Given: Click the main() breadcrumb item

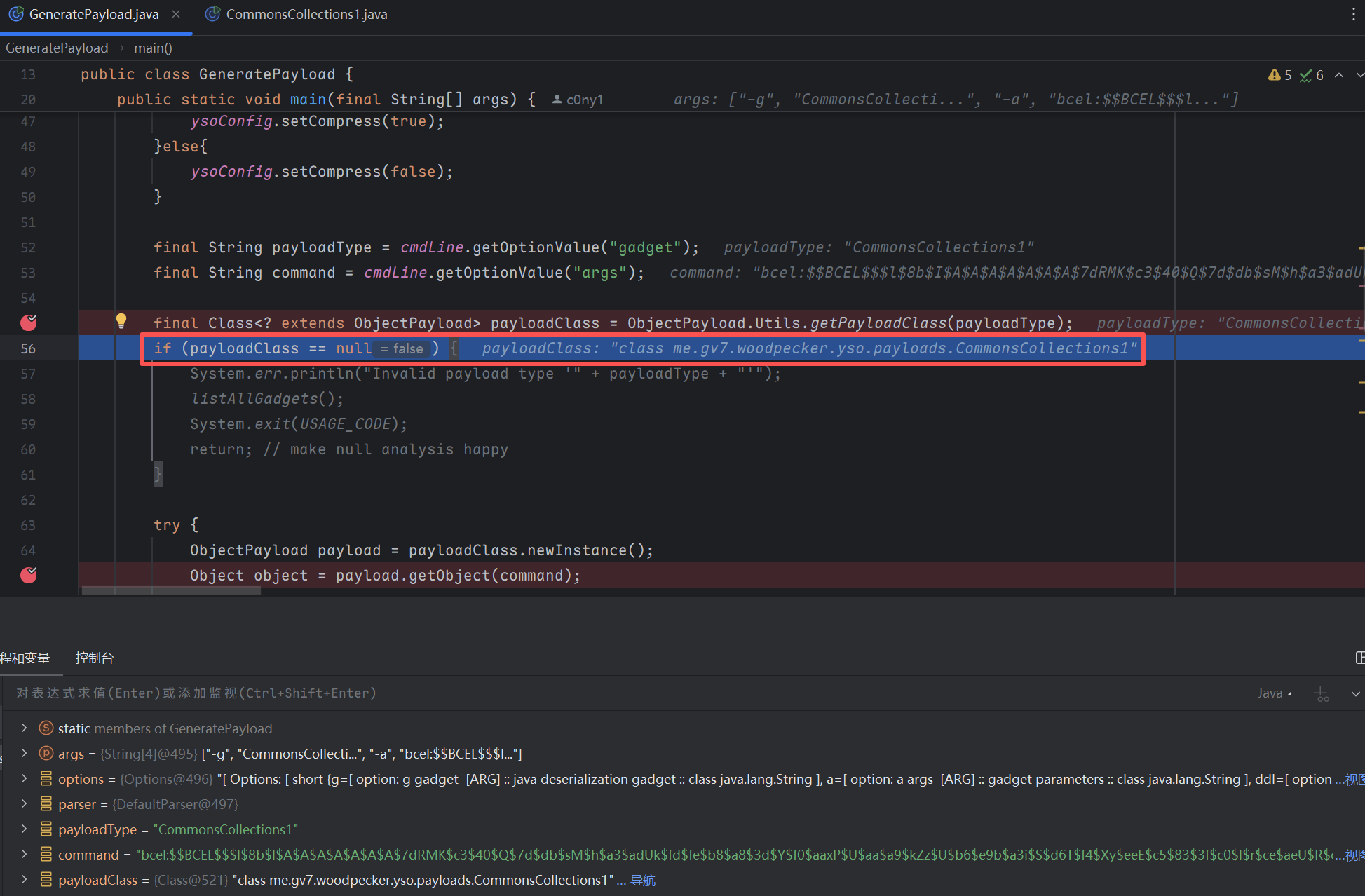Looking at the screenshot, I should (x=153, y=48).
